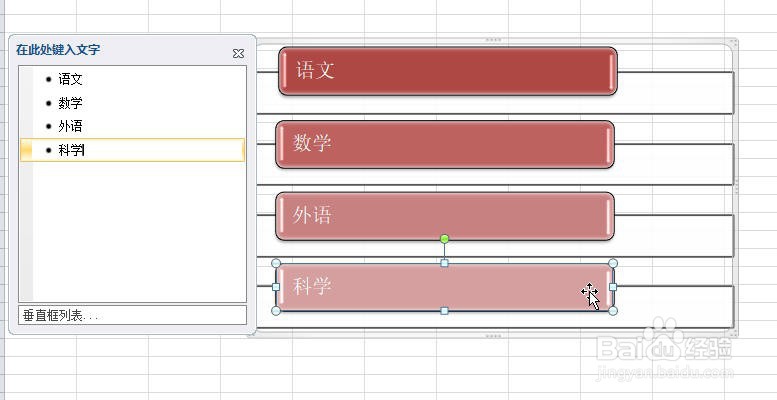
Task: Select the 语文 SmartArt shape
Action: 448,71
